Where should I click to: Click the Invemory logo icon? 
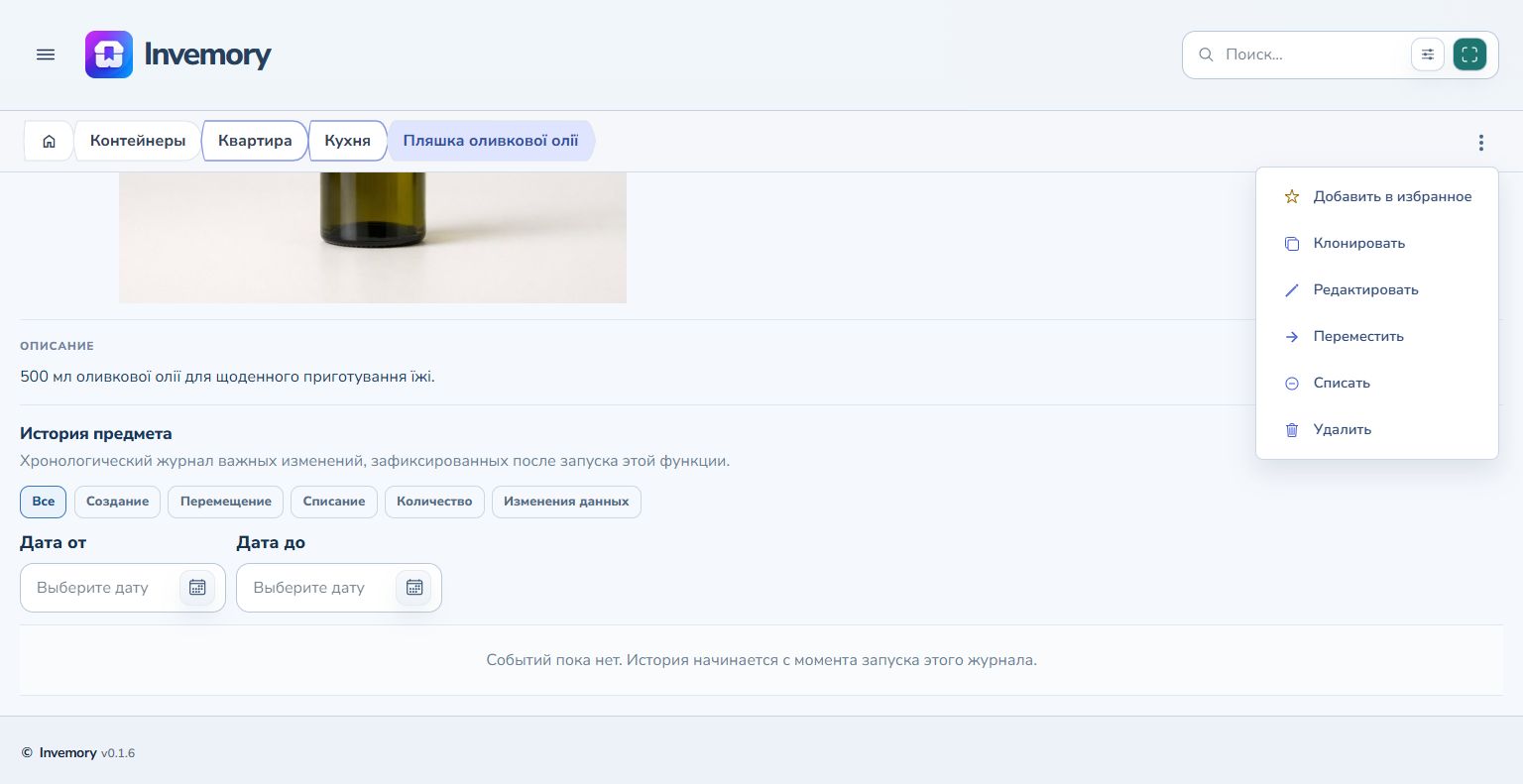coord(109,55)
